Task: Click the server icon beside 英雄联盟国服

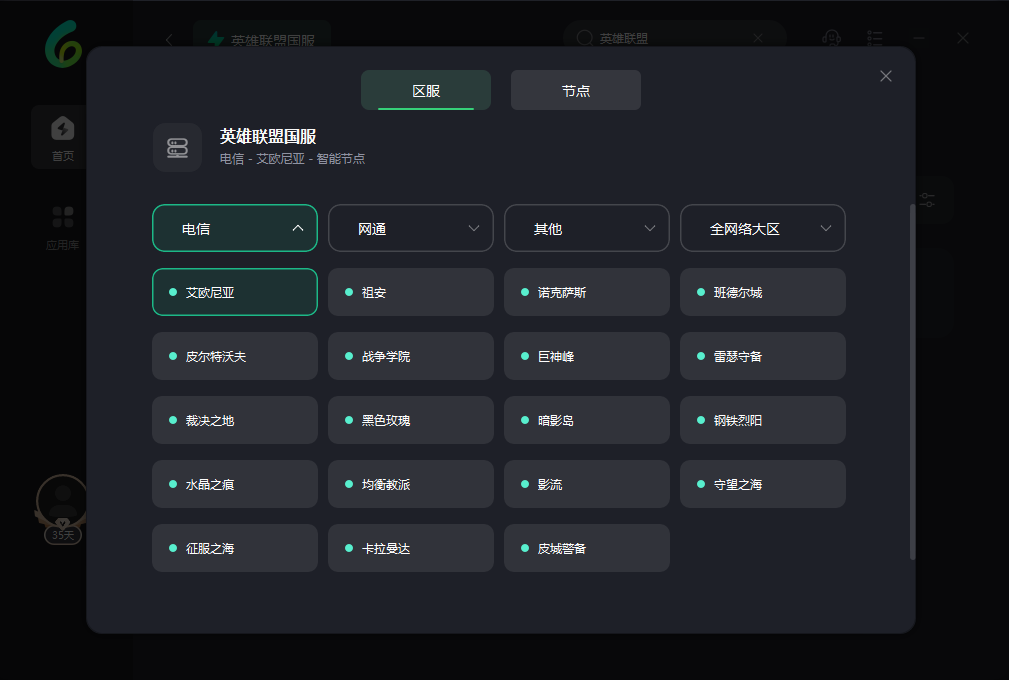Action: [x=177, y=148]
